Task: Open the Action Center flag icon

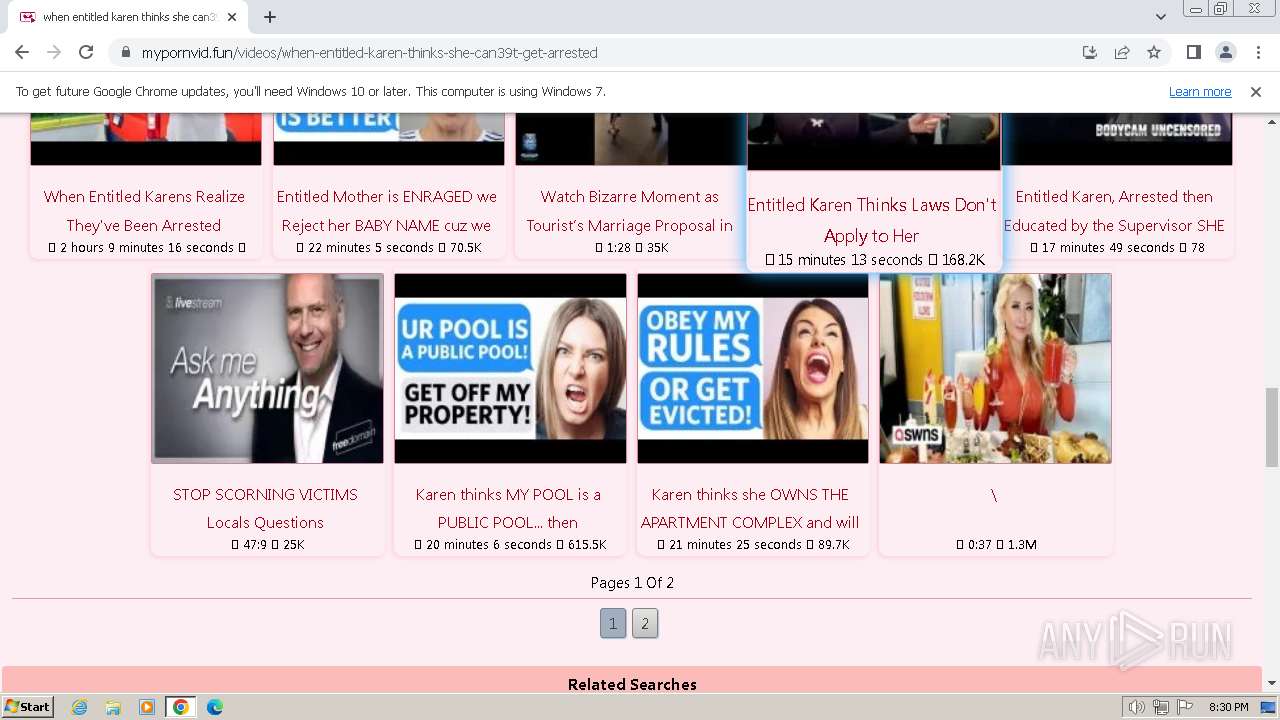Action: tap(1186, 707)
